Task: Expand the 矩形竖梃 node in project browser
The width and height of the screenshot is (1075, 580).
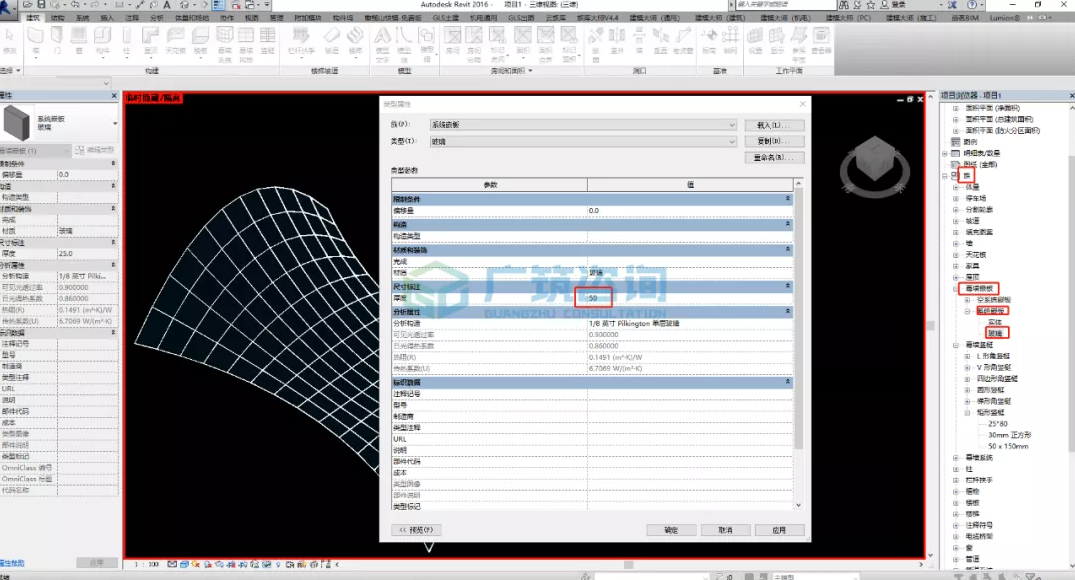Action: pyautogui.click(x=967, y=413)
